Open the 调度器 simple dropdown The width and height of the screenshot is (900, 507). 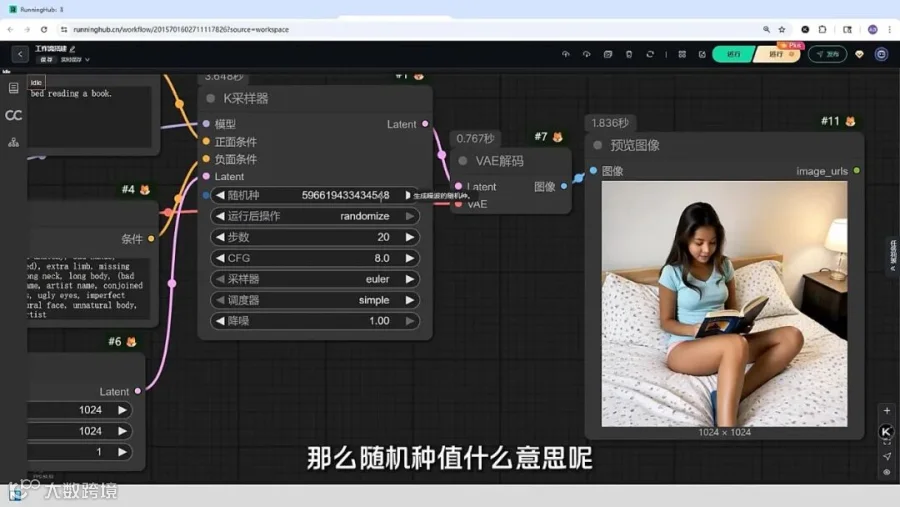click(x=315, y=300)
